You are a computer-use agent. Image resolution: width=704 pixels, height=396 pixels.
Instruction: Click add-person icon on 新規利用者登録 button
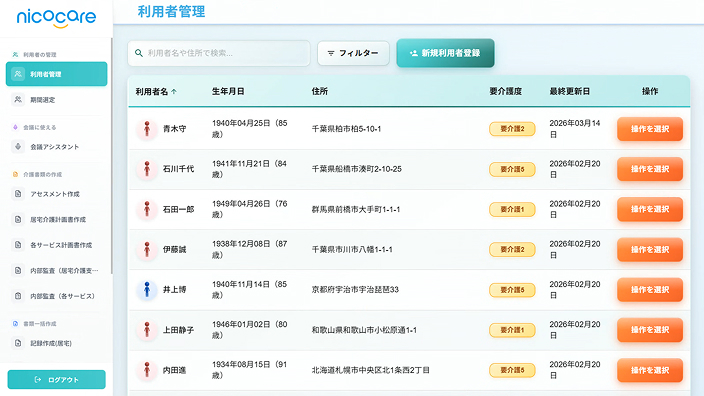click(x=414, y=53)
